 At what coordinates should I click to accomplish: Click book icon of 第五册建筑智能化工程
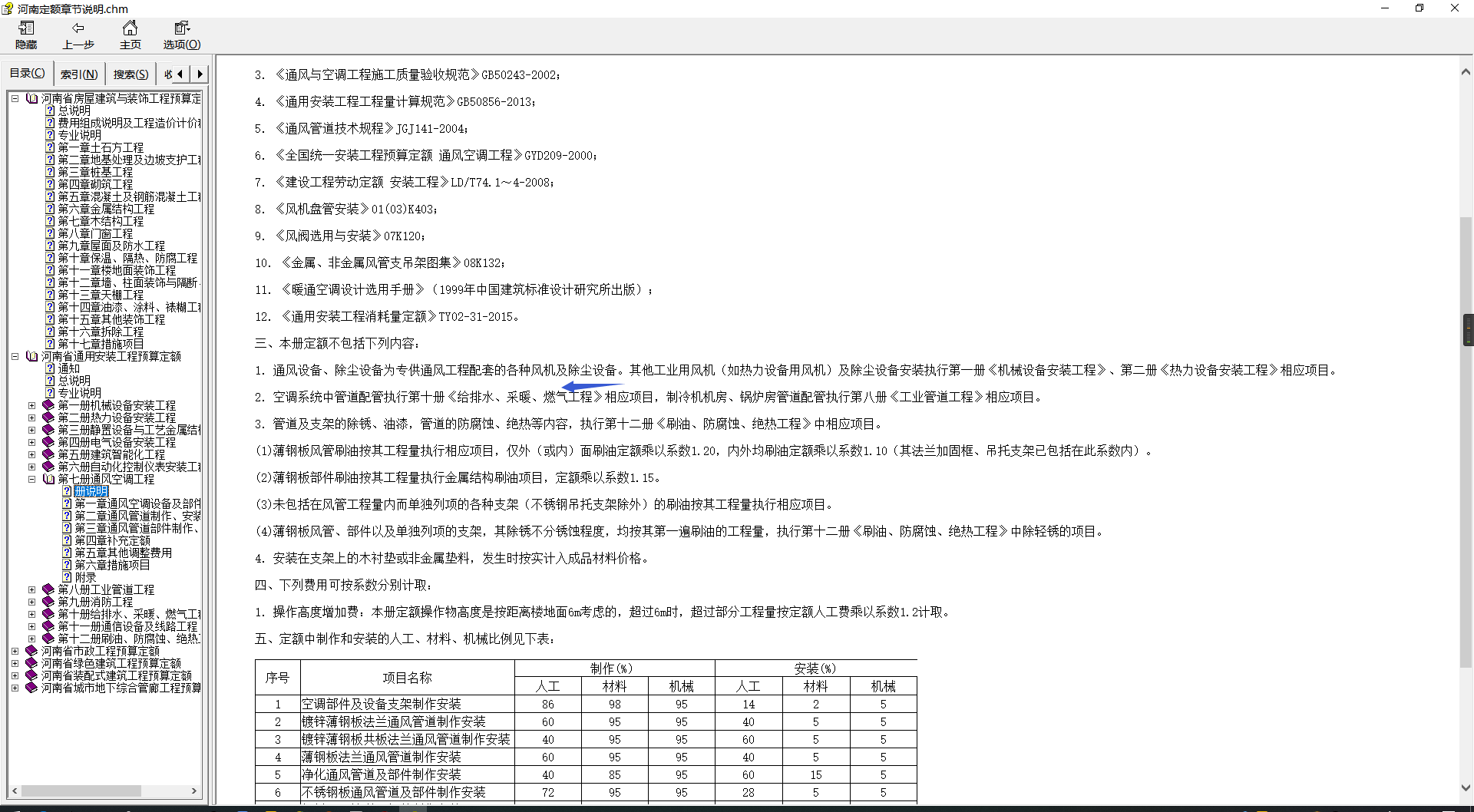[48, 454]
